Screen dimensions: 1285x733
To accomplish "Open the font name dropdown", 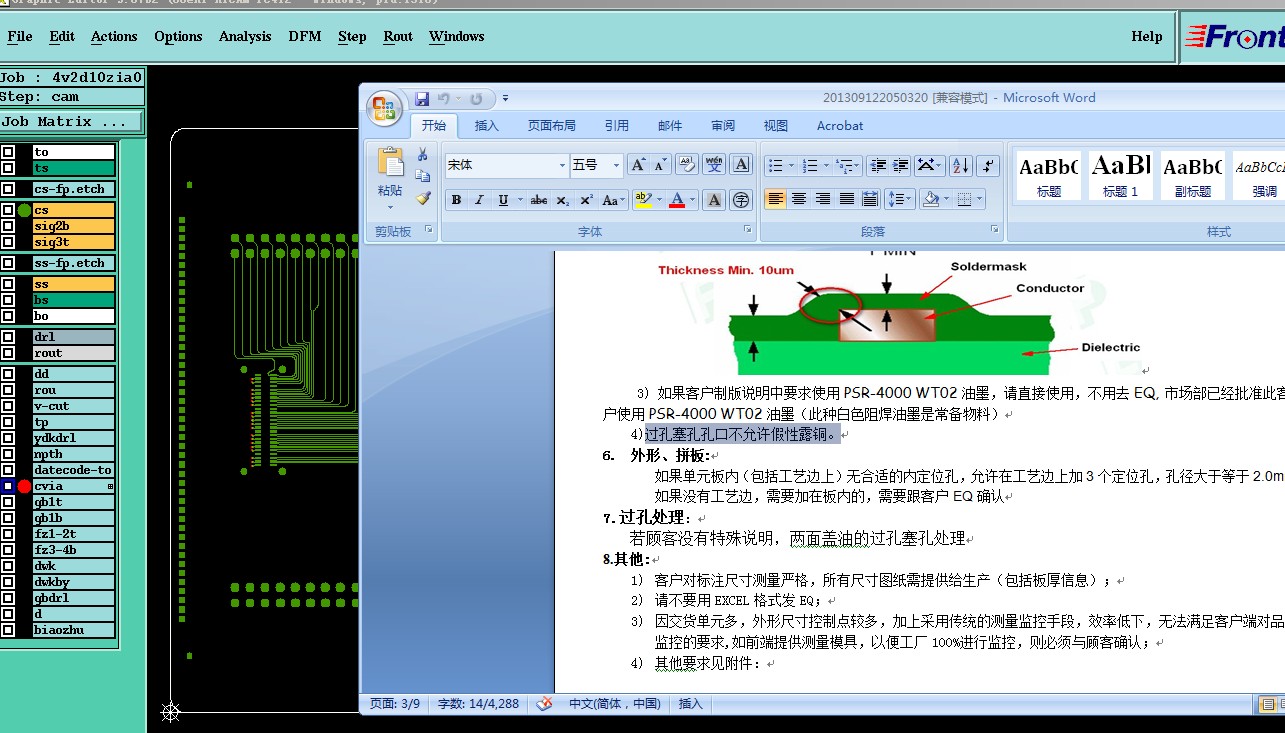I will pyautogui.click(x=561, y=165).
